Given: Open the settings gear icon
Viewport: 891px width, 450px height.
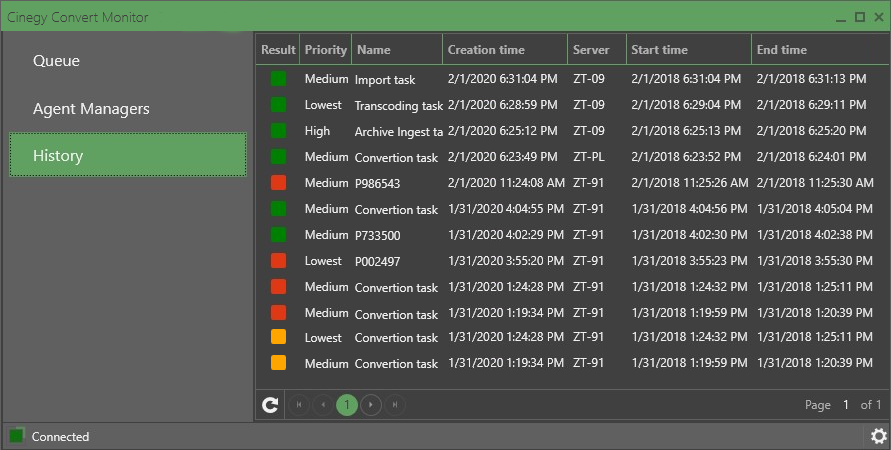Looking at the screenshot, I should 878,436.
